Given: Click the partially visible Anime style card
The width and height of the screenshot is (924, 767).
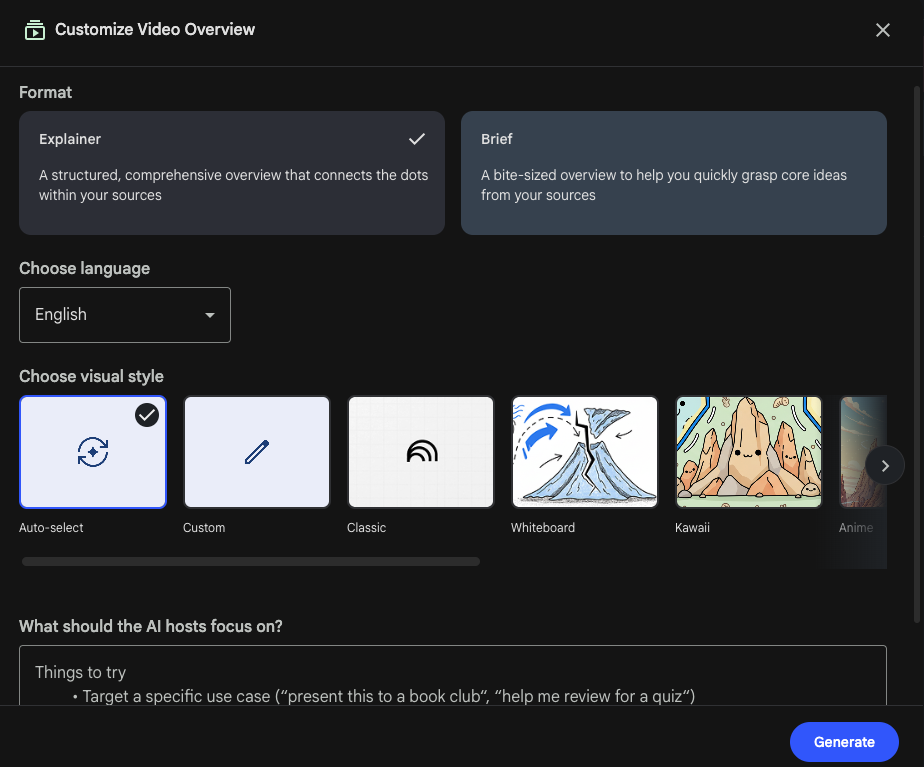Looking at the screenshot, I should coord(870,452).
